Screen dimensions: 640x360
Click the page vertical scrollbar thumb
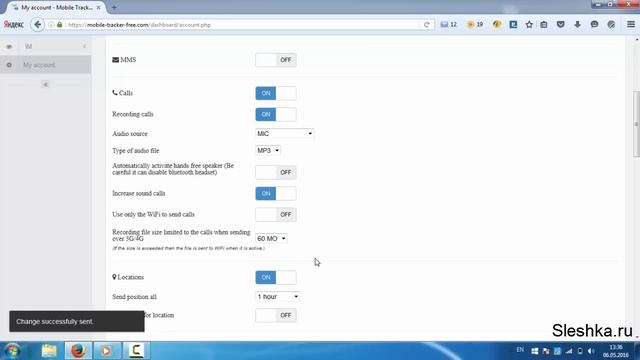636,124
